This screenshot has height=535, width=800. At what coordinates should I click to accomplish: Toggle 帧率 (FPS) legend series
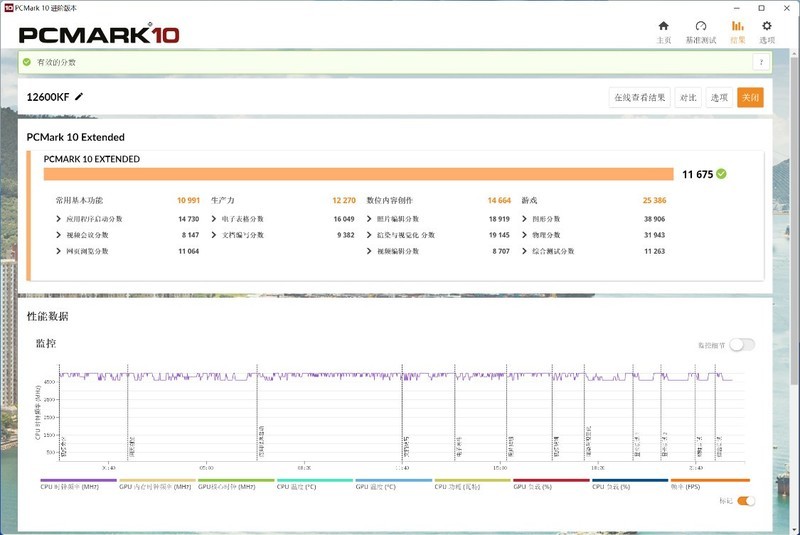pyautogui.click(x=710, y=484)
